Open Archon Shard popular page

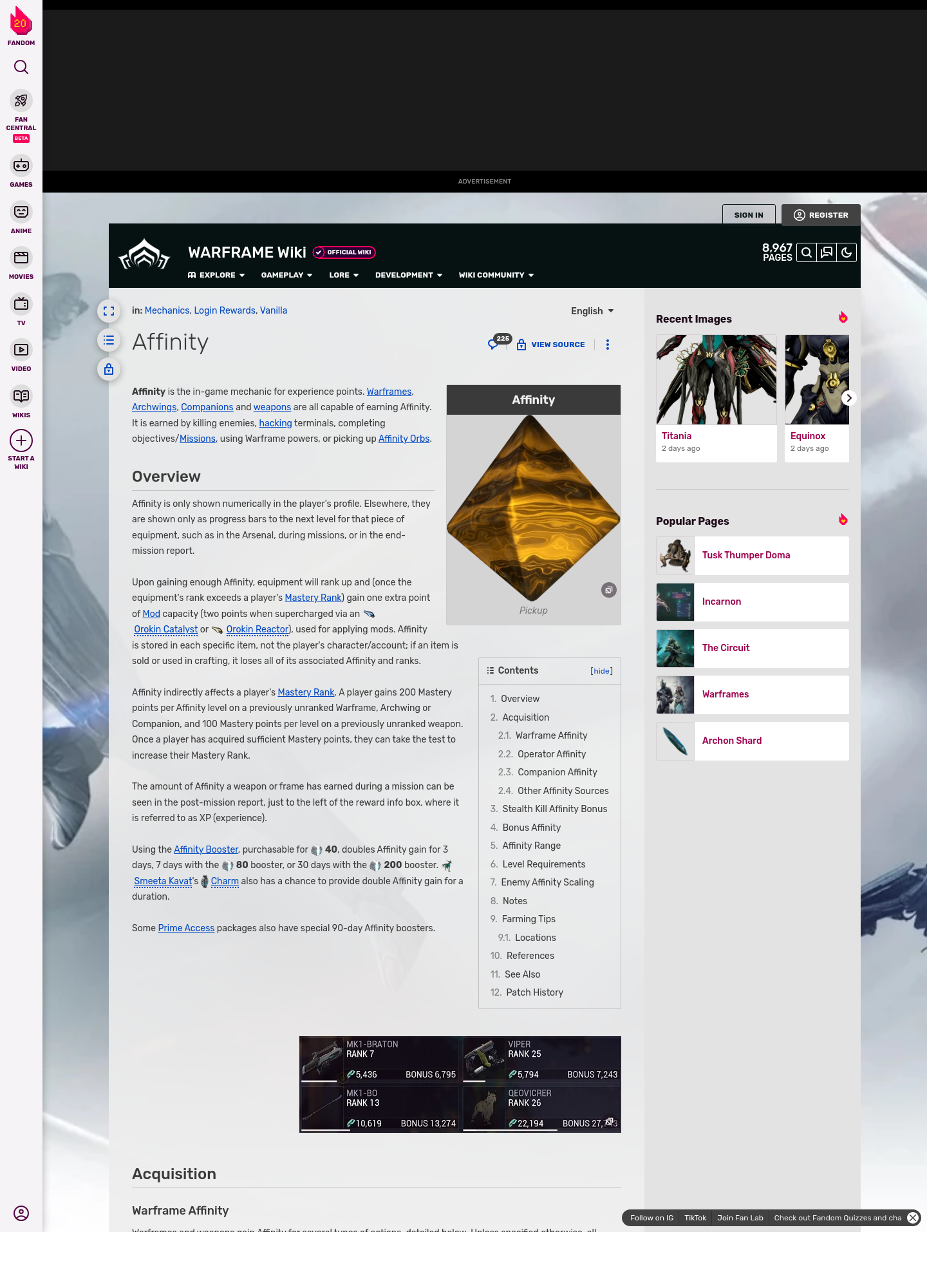(x=753, y=741)
